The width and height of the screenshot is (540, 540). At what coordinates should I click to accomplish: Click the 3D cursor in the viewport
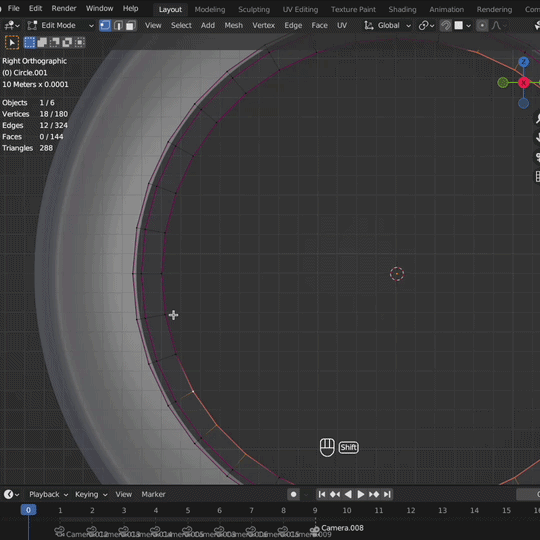[397, 274]
